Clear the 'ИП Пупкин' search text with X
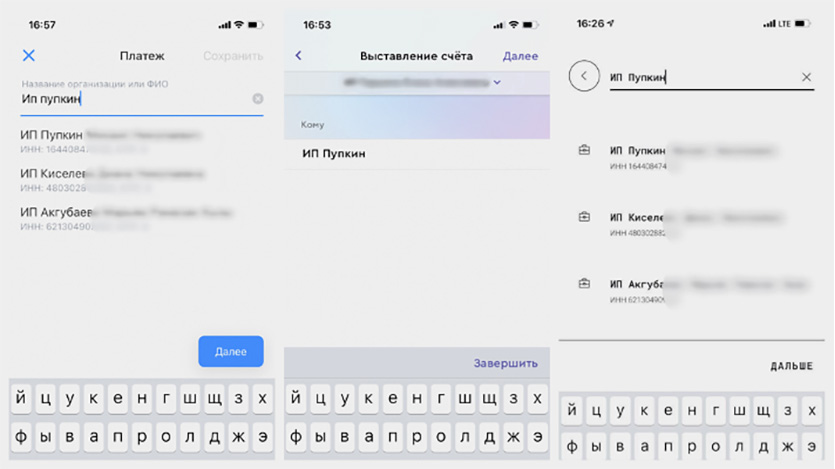The width and height of the screenshot is (835, 469). [806, 77]
